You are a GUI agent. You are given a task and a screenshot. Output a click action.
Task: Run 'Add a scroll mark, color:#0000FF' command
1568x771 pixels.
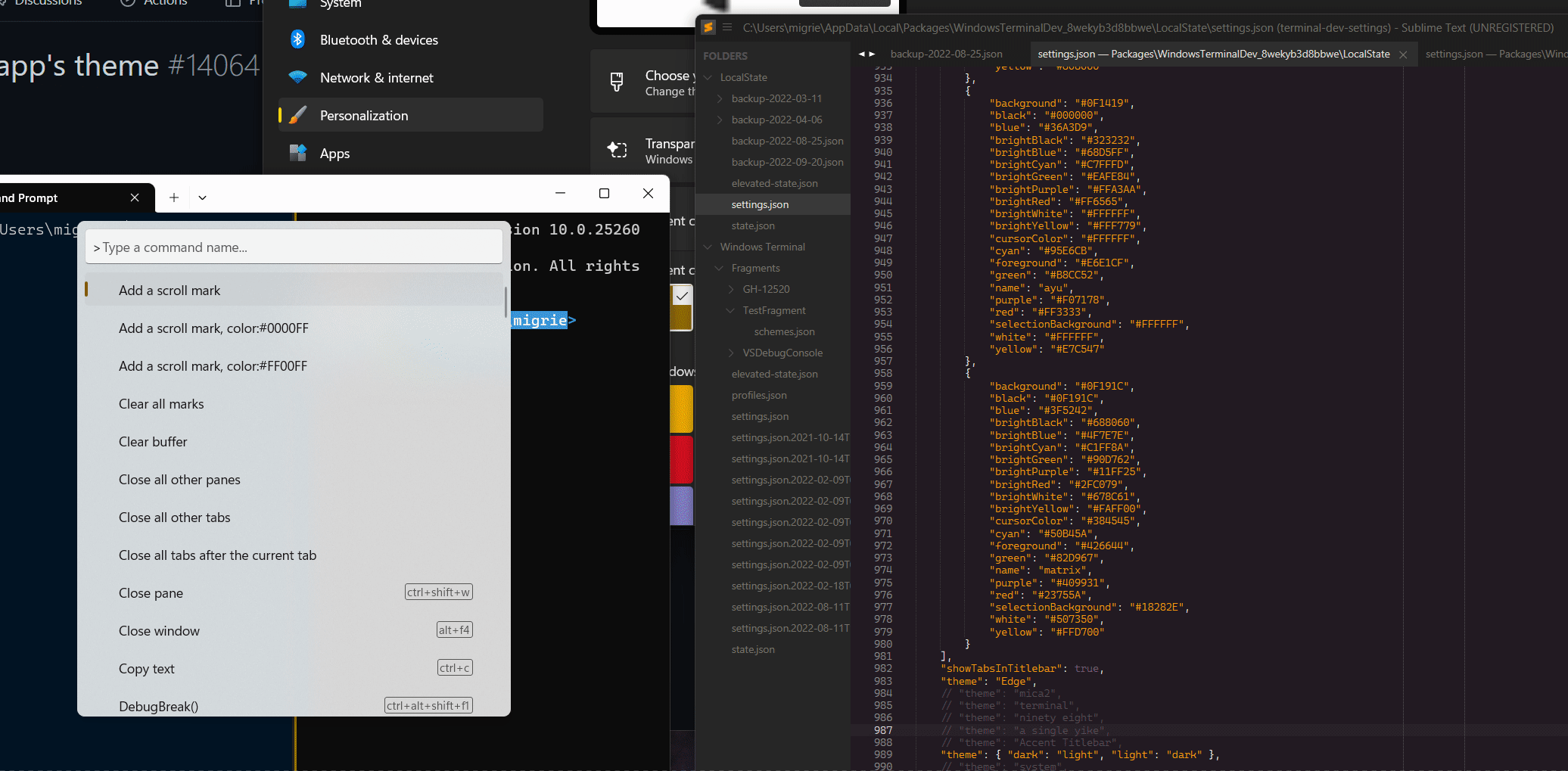[x=294, y=328]
